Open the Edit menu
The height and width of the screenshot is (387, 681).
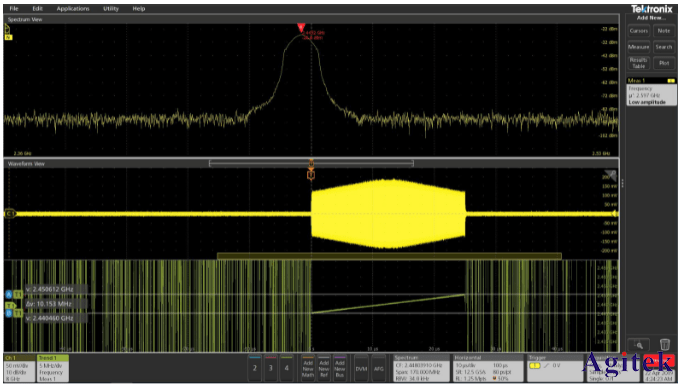(37, 8)
